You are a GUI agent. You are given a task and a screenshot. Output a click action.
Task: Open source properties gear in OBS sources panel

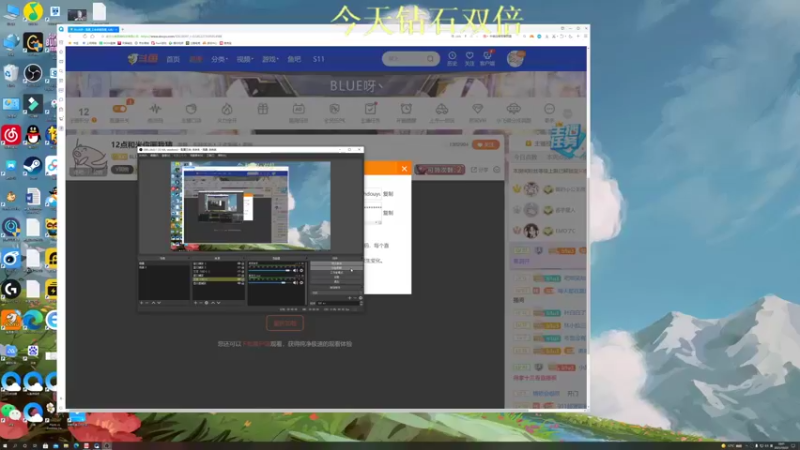pos(207,303)
